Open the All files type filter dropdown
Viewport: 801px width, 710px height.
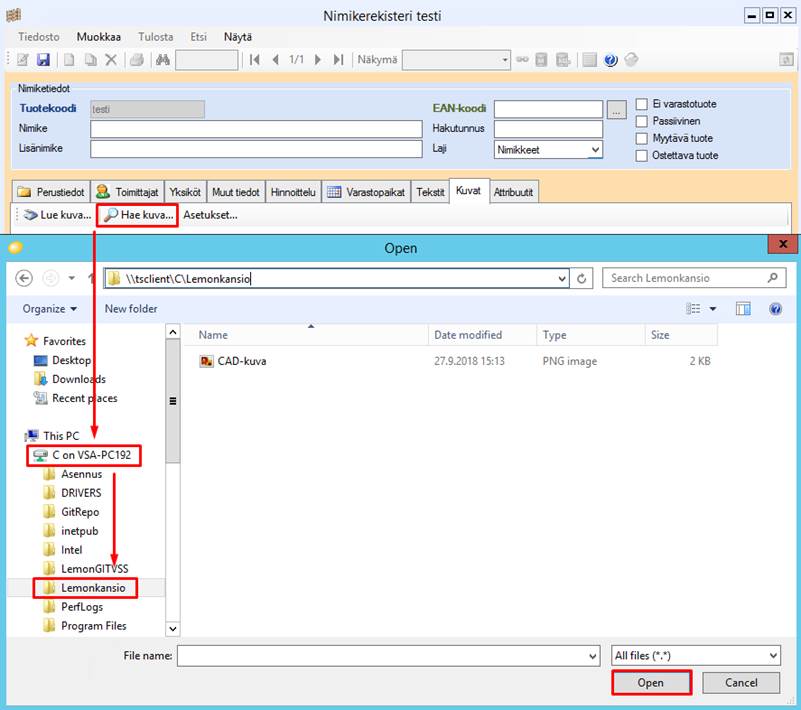[x=696, y=655]
